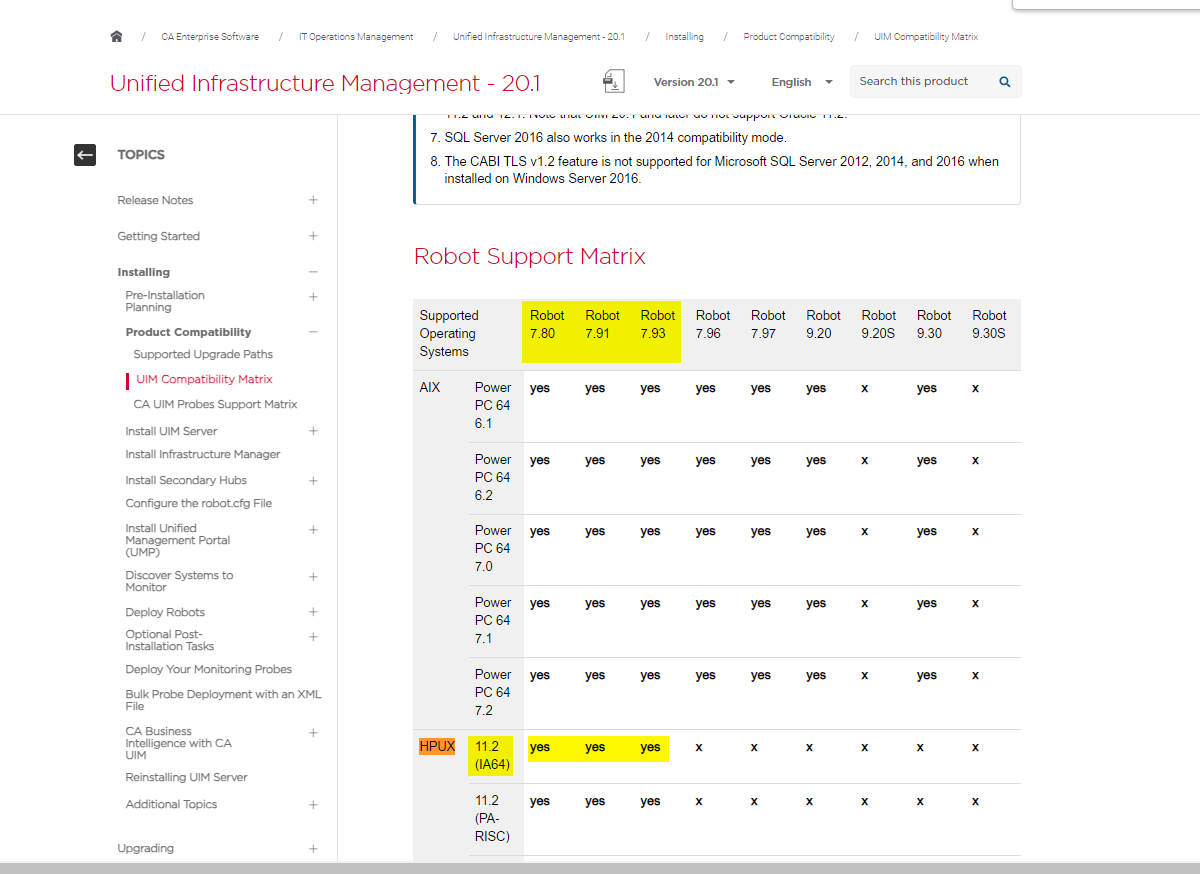The height and width of the screenshot is (874, 1200).
Task: Collapse the Product Compatibility subsection
Action: [x=313, y=332]
